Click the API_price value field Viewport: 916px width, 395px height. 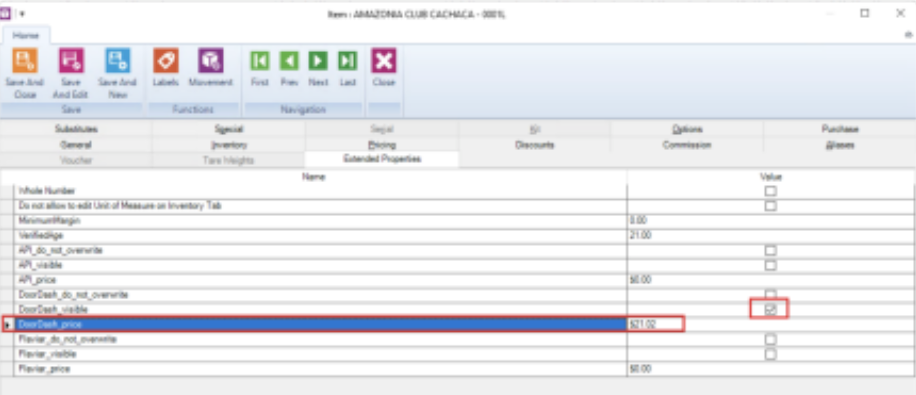point(771,280)
